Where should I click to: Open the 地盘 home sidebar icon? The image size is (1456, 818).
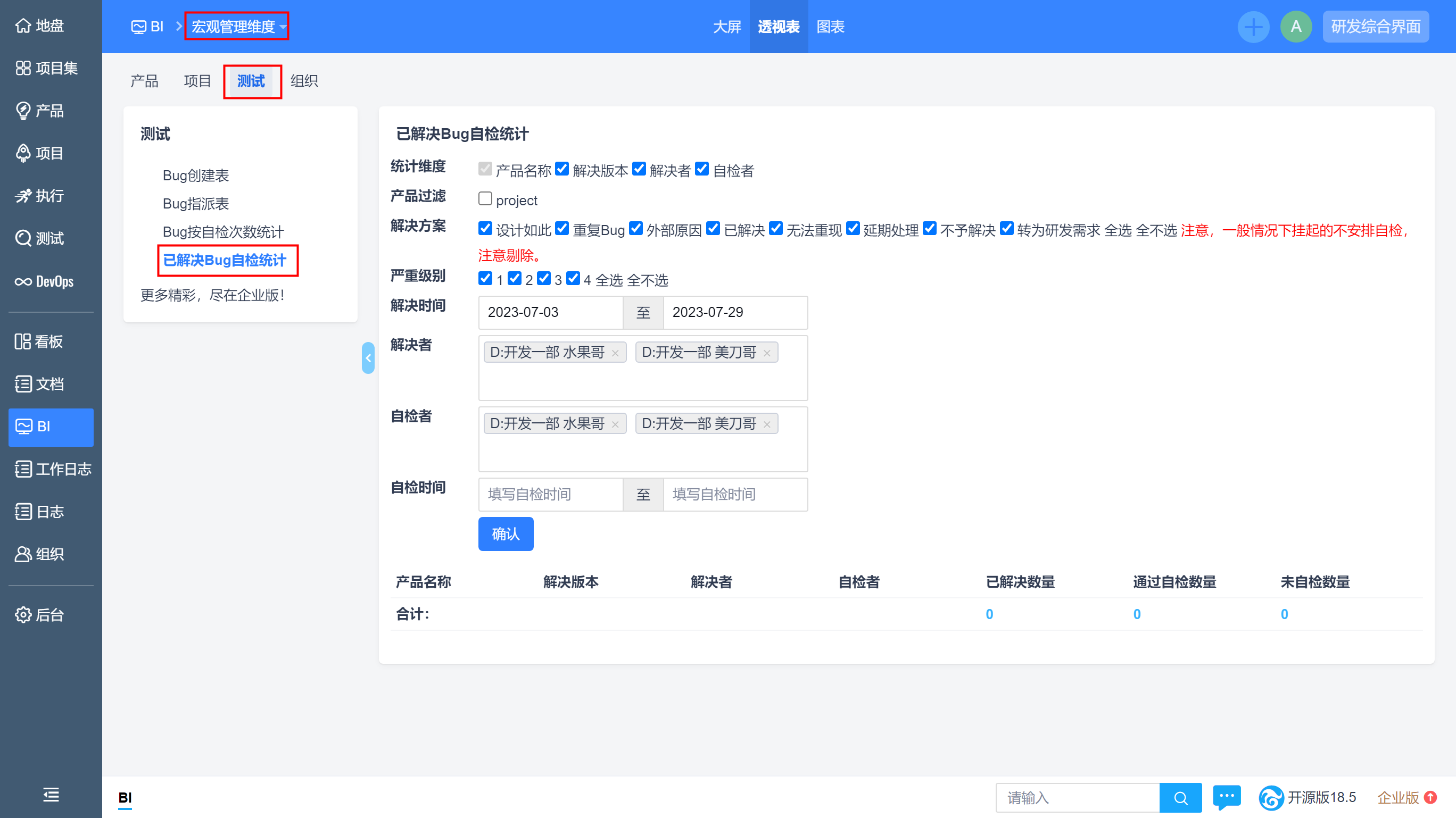tap(22, 26)
